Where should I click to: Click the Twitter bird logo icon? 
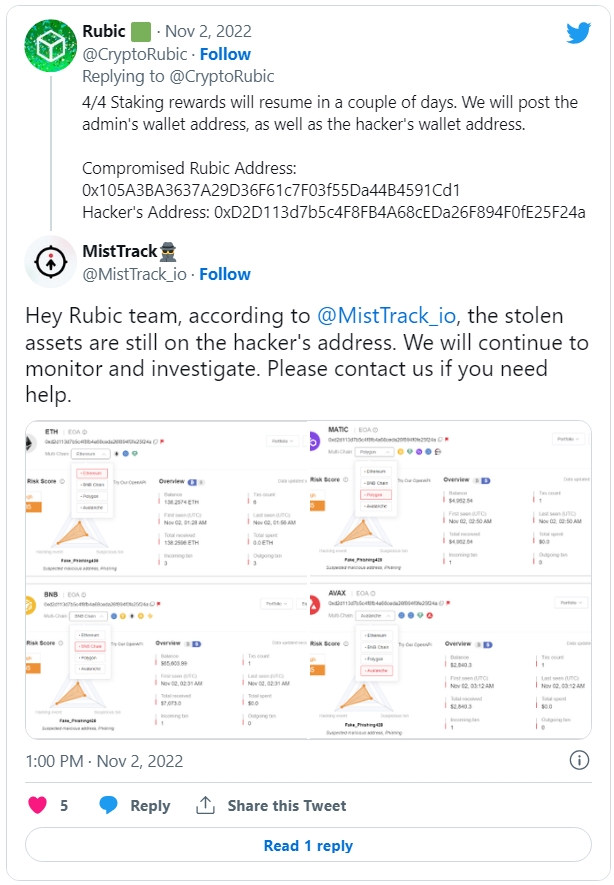pos(578,33)
